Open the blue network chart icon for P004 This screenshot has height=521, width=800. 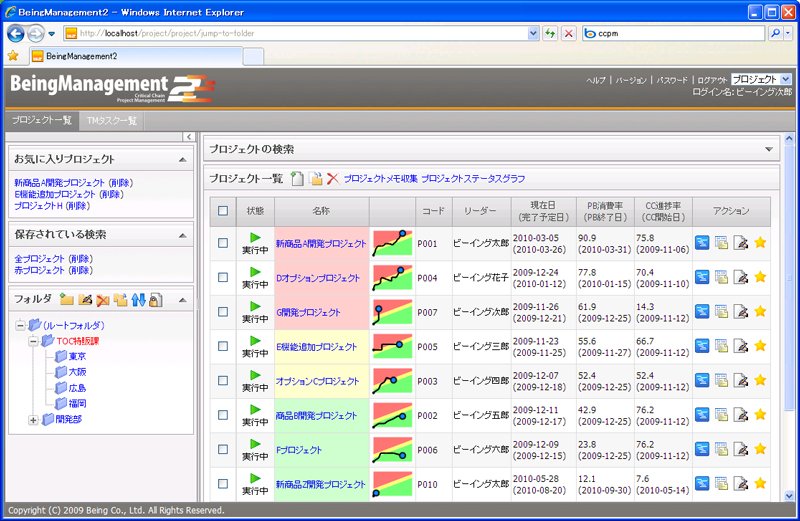(703, 277)
